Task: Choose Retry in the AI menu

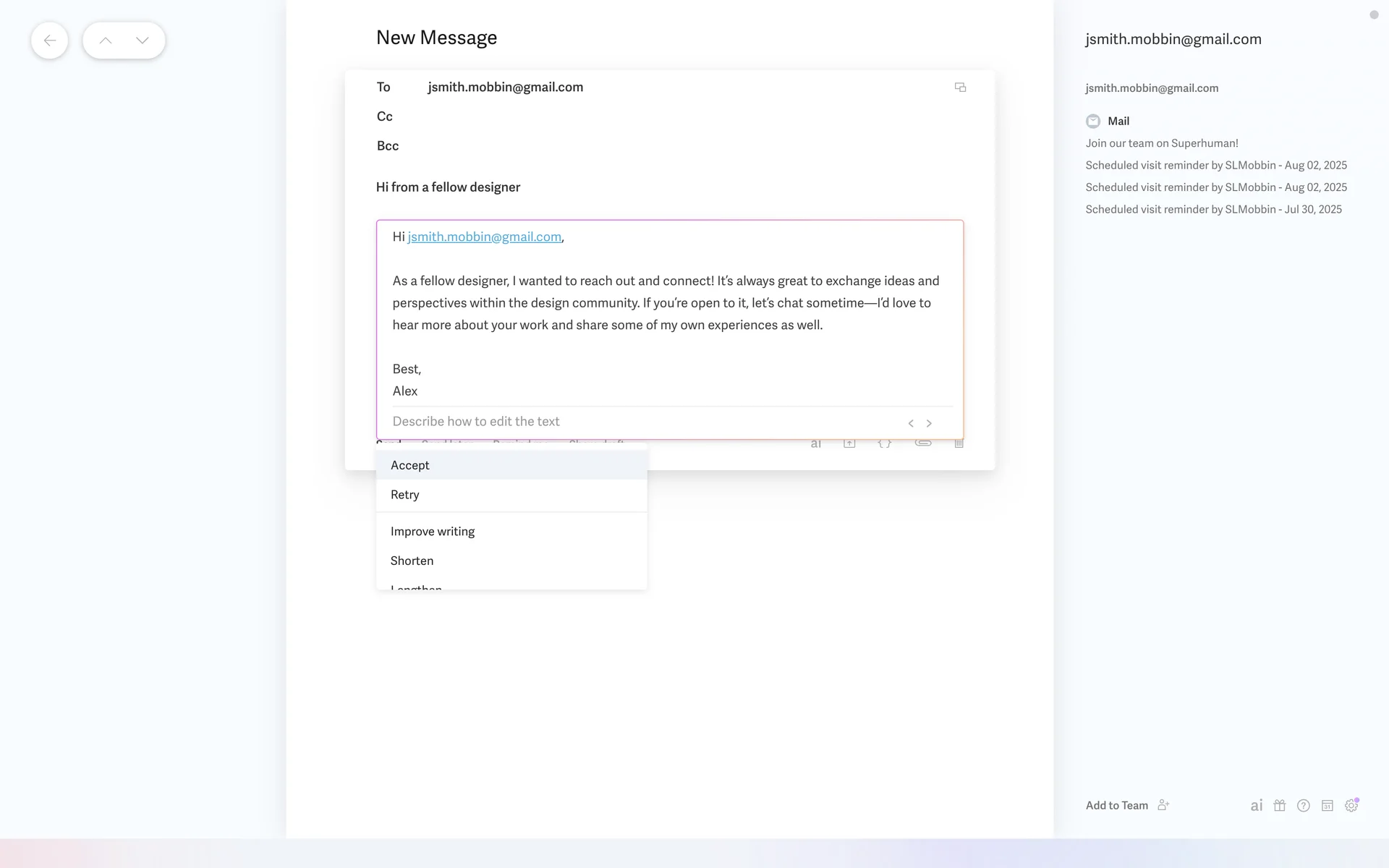Action: pyautogui.click(x=405, y=495)
